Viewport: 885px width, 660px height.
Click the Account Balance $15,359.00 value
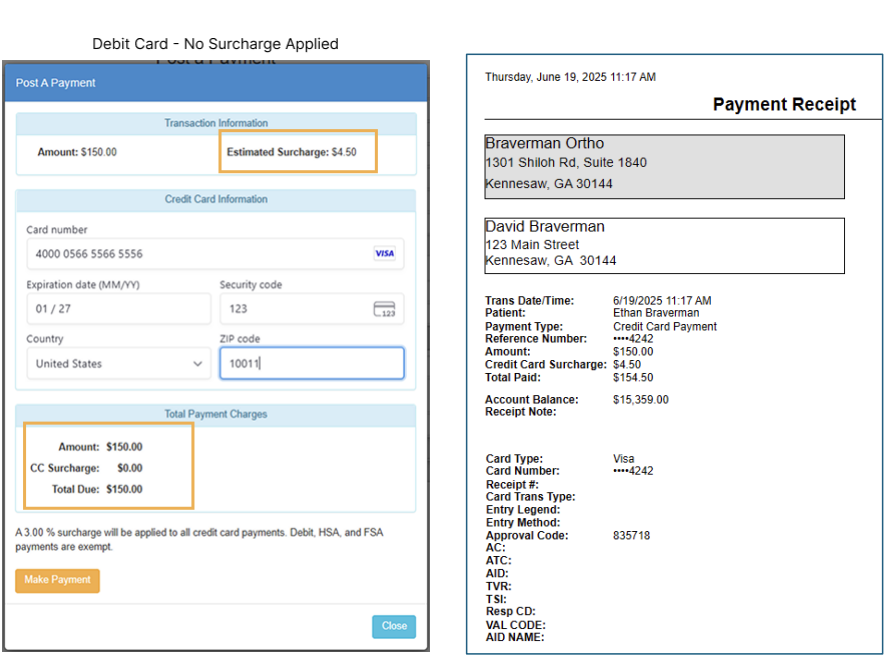(641, 400)
